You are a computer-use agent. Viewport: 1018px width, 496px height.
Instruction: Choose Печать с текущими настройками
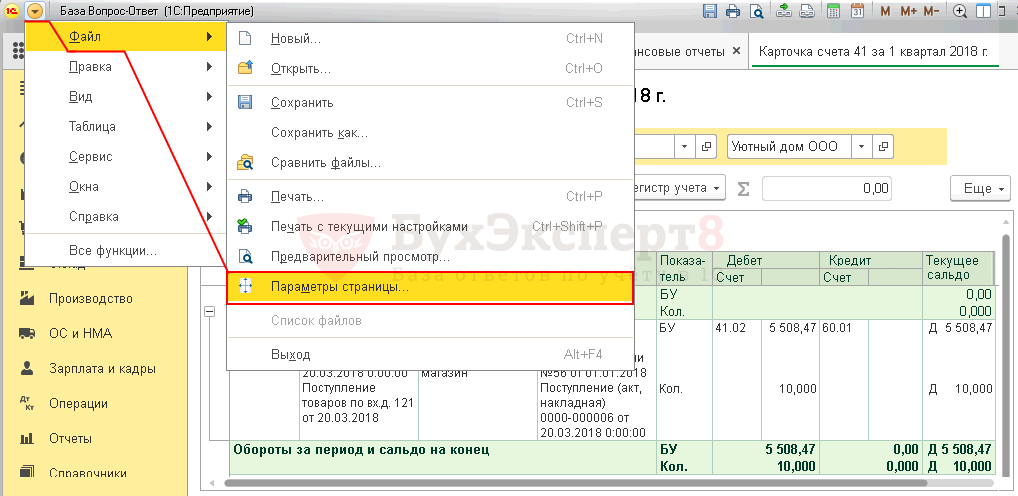[430, 227]
